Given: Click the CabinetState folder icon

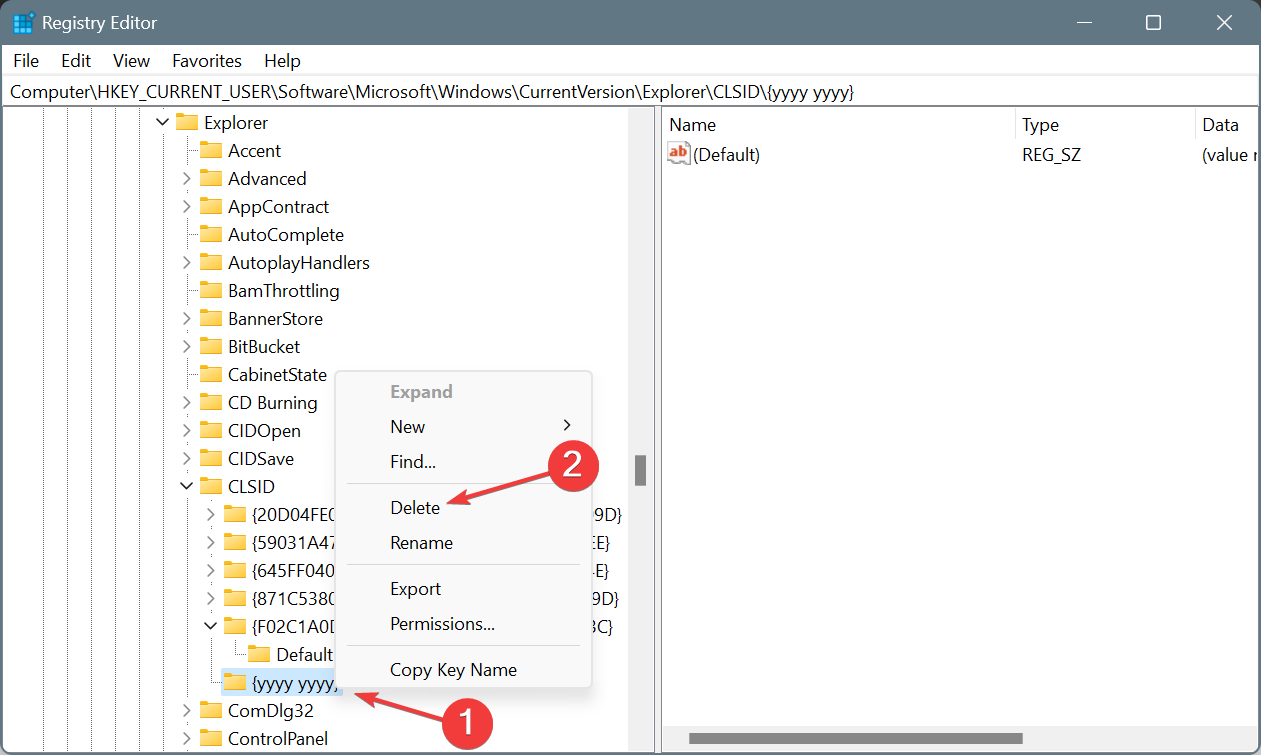Looking at the screenshot, I should [x=210, y=375].
